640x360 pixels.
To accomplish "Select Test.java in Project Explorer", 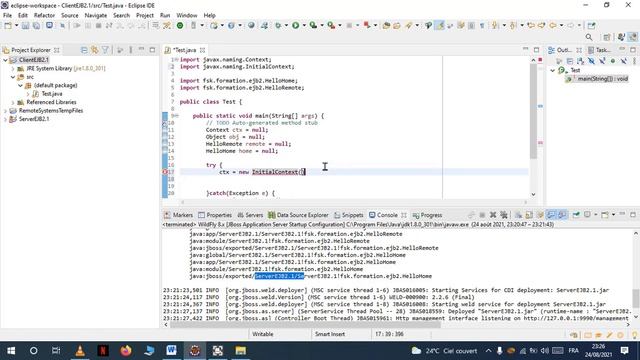I will 52,94.
